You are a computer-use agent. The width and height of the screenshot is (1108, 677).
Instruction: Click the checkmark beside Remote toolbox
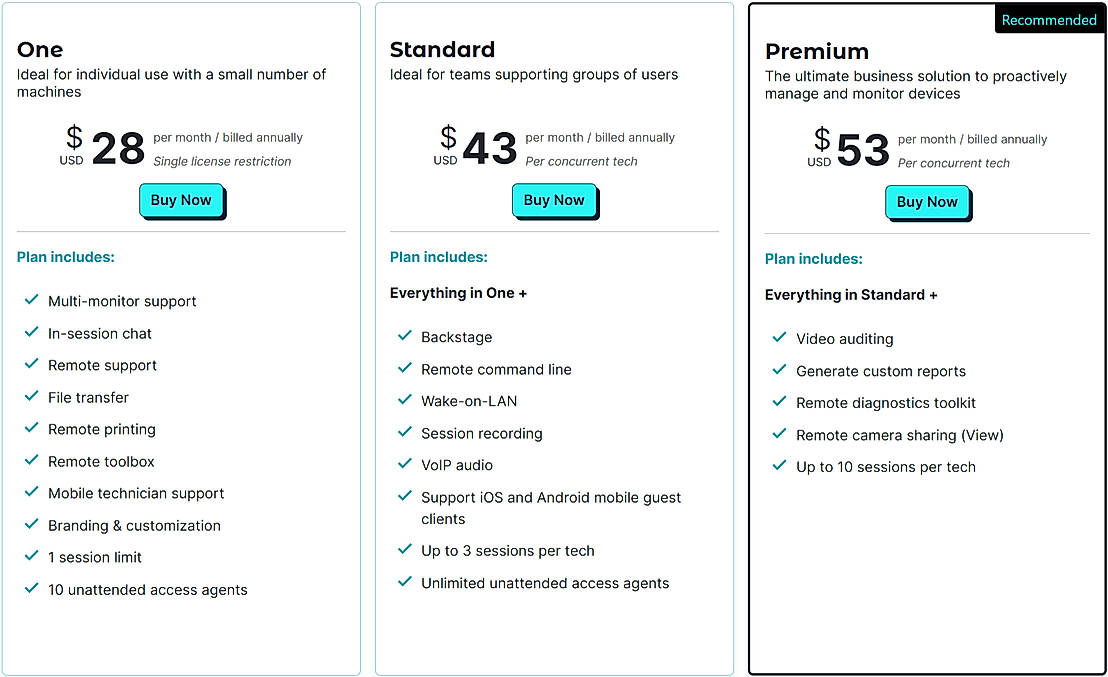[31, 460]
